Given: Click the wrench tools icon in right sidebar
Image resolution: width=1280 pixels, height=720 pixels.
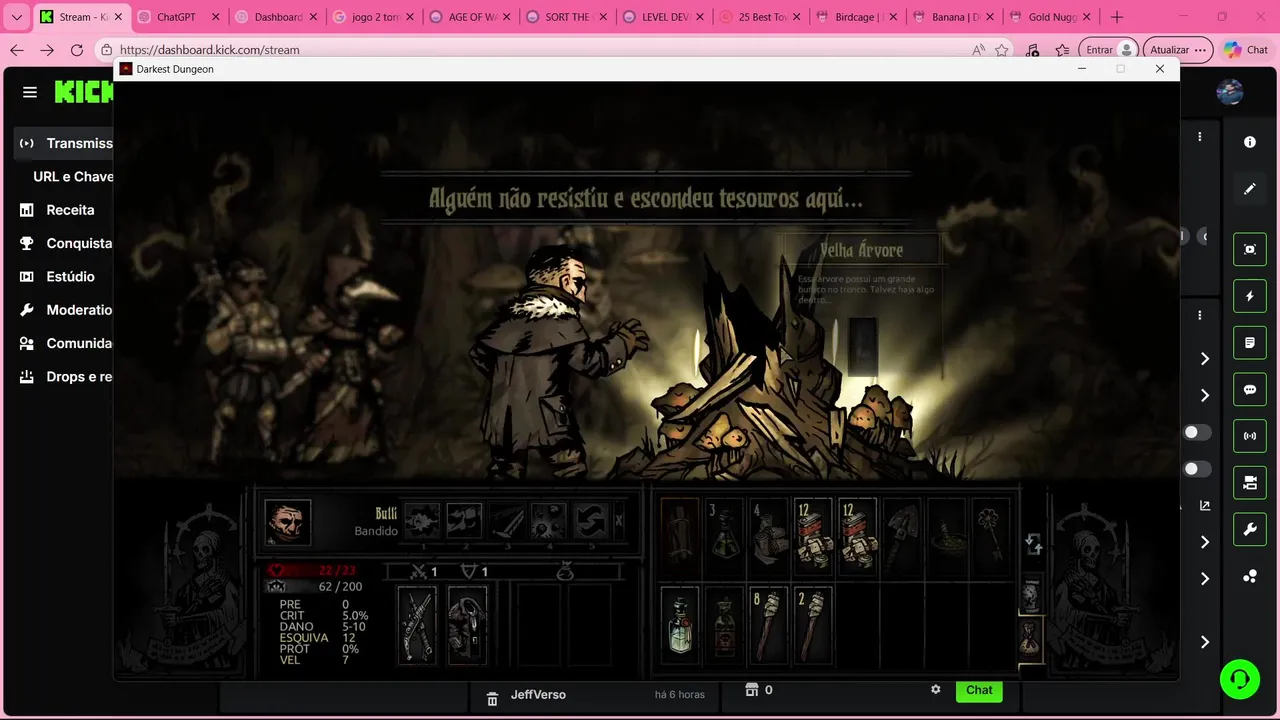Looking at the screenshot, I should (1250, 530).
